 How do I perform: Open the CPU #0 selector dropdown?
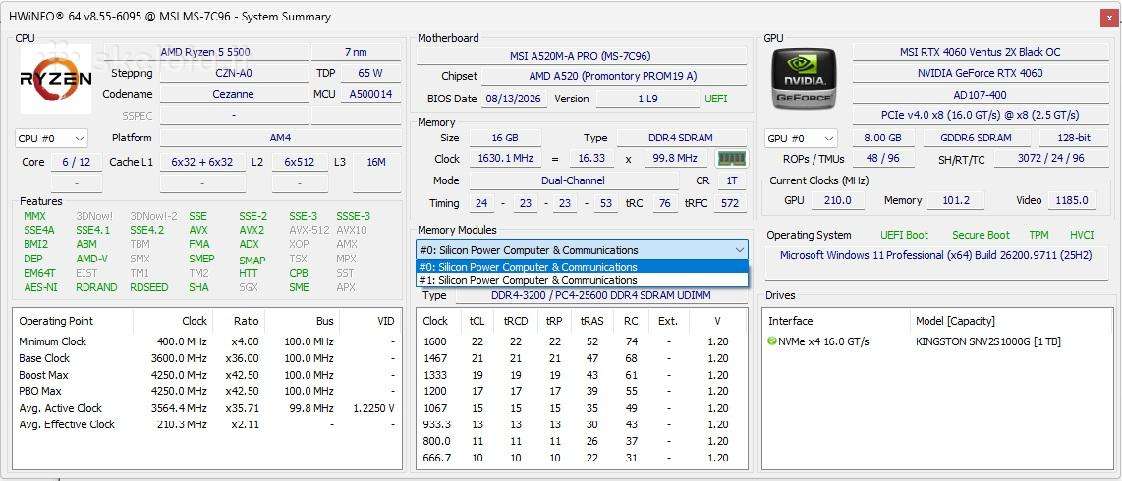click(x=51, y=138)
